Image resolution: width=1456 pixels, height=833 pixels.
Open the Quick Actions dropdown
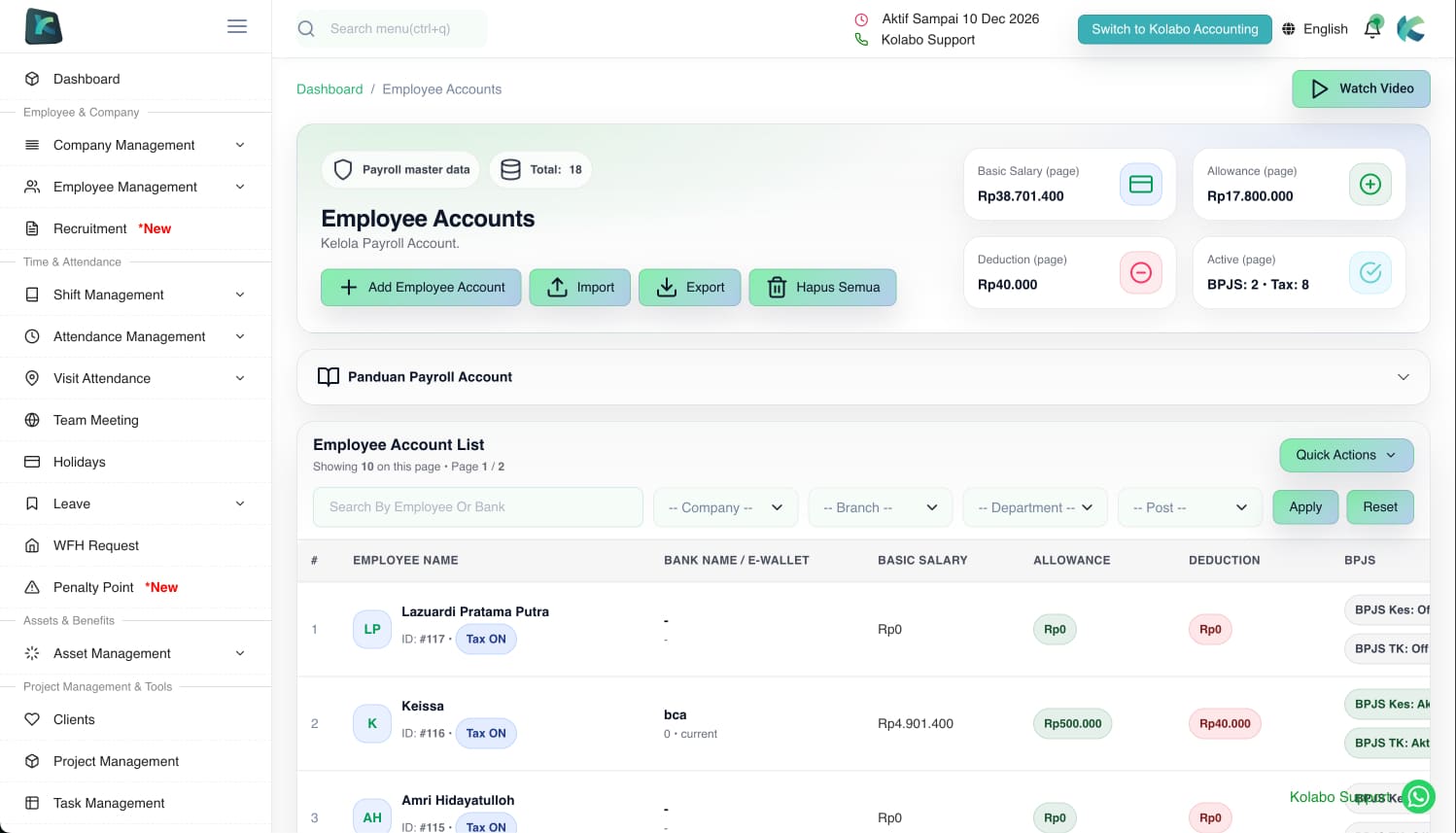[x=1345, y=455]
